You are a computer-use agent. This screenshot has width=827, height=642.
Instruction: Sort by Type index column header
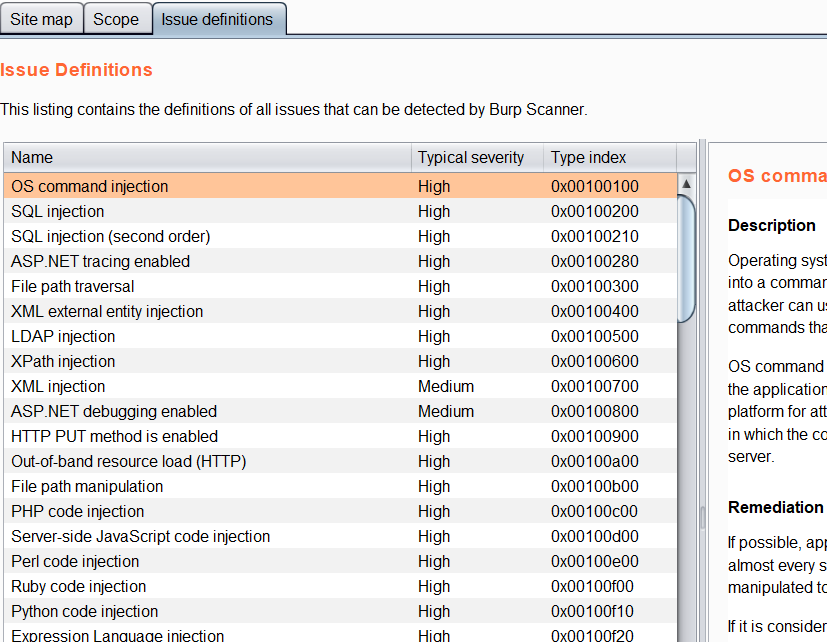coord(610,157)
